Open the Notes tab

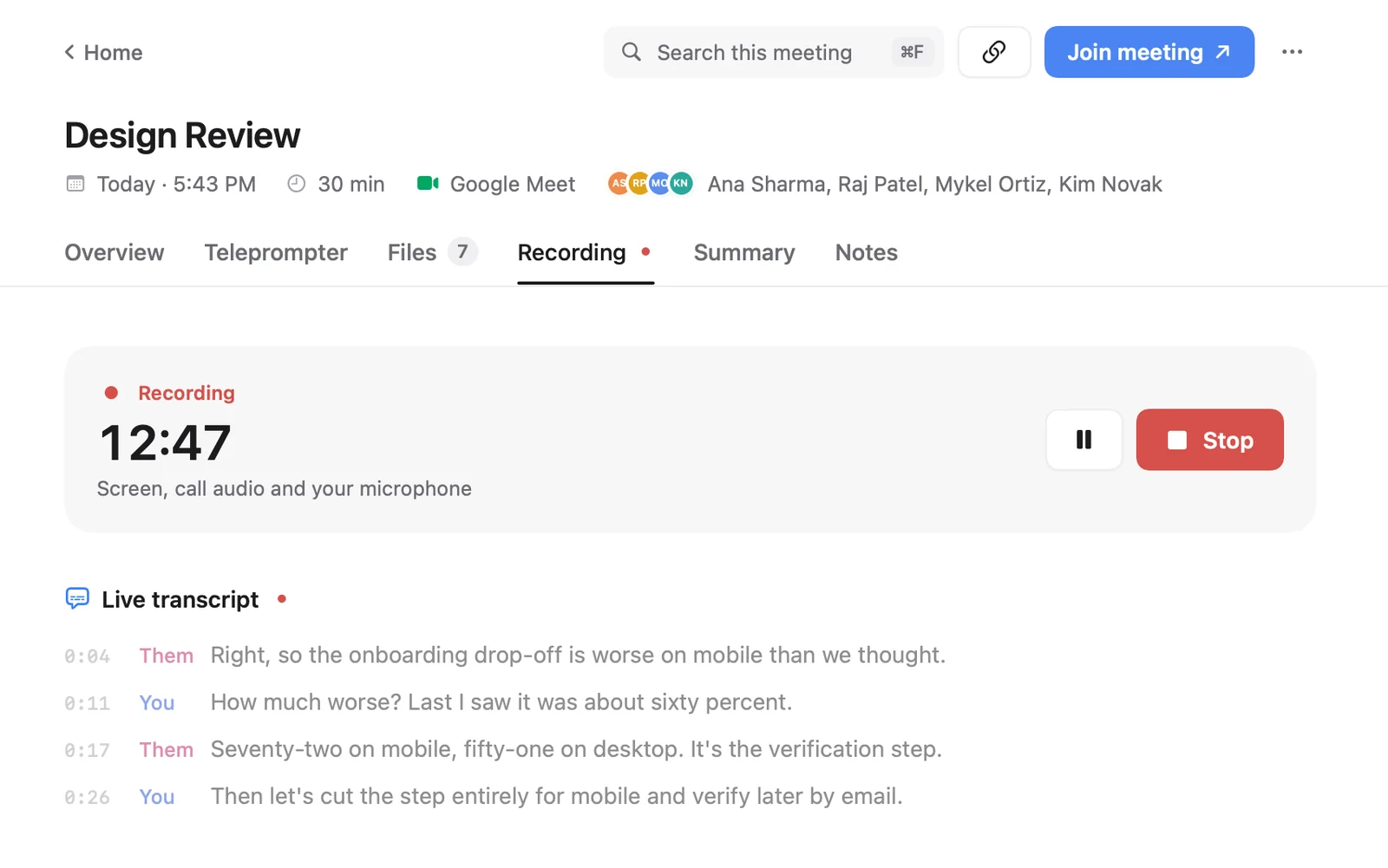tap(867, 252)
